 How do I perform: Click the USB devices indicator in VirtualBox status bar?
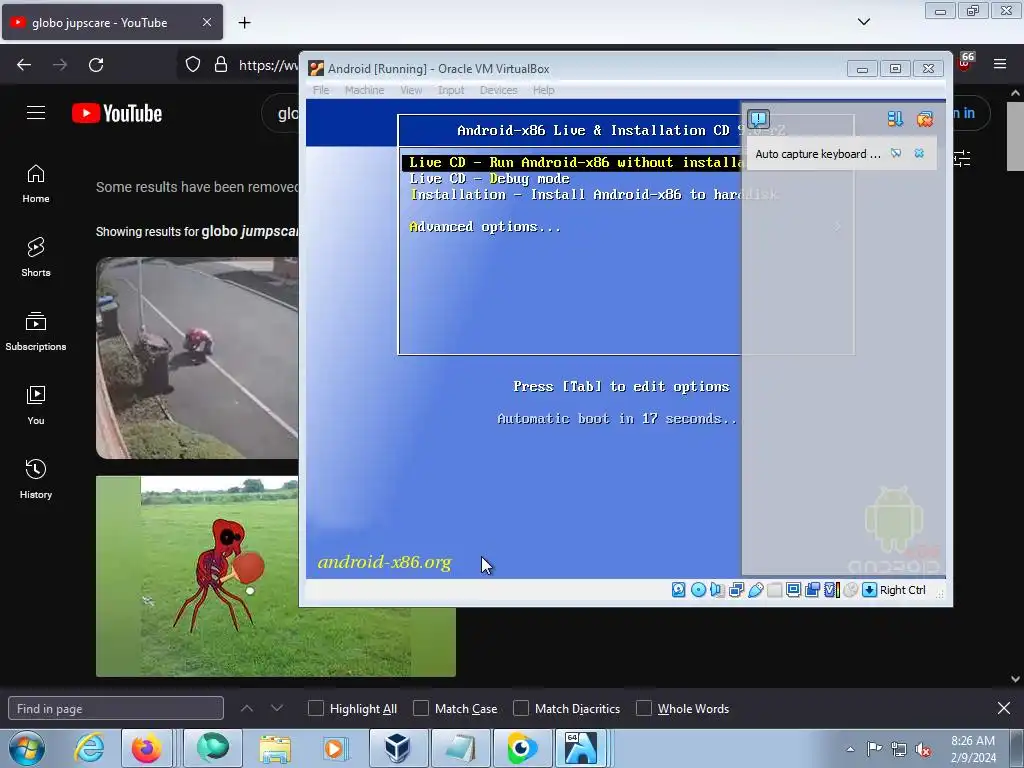756,590
